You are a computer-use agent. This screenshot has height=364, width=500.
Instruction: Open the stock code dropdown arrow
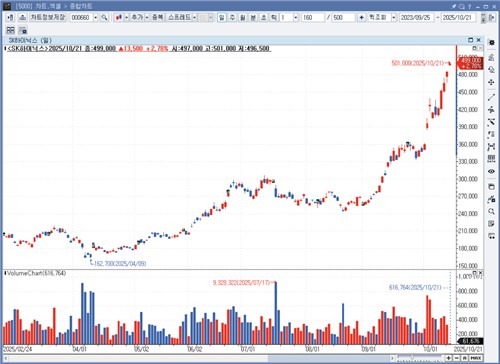pyautogui.click(x=95, y=17)
